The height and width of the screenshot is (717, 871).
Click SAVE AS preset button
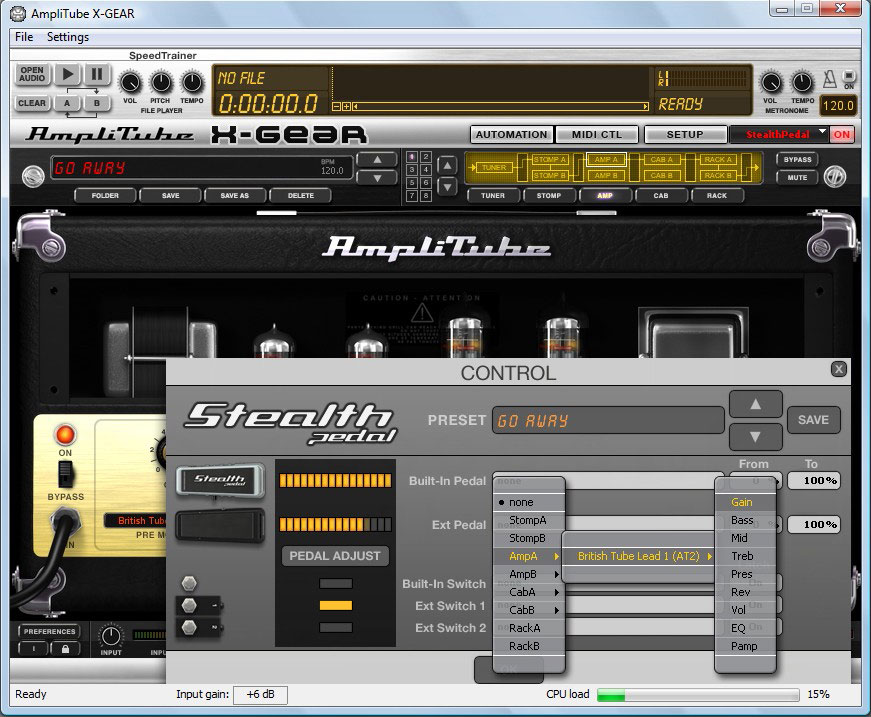234,195
